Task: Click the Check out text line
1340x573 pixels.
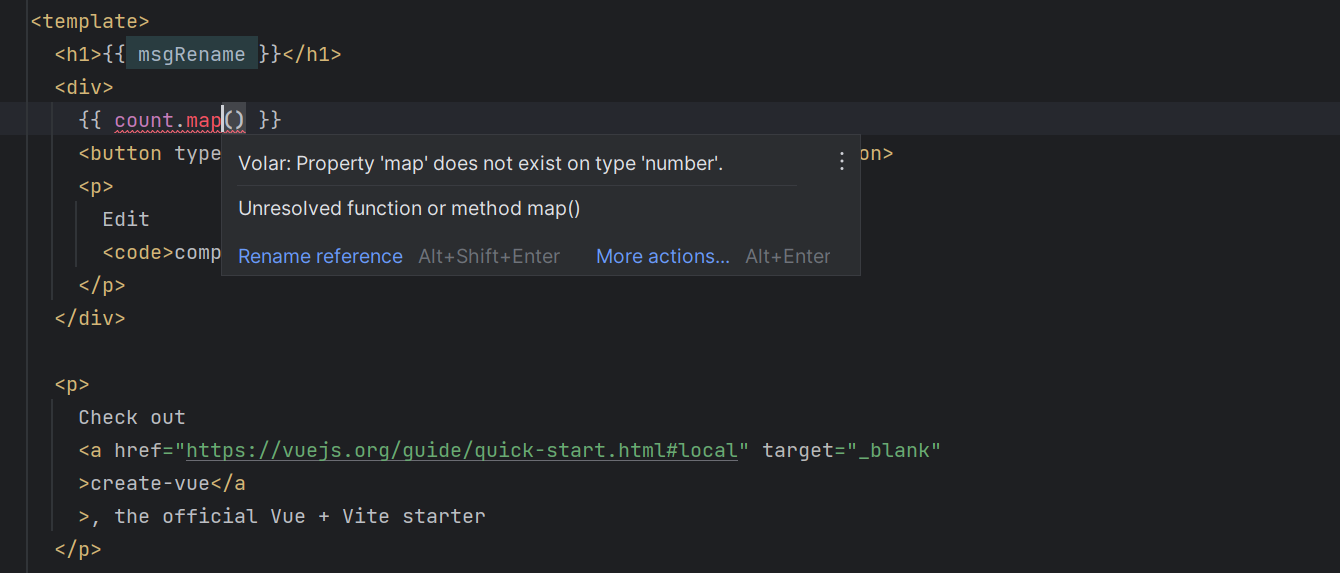Action: [132, 418]
